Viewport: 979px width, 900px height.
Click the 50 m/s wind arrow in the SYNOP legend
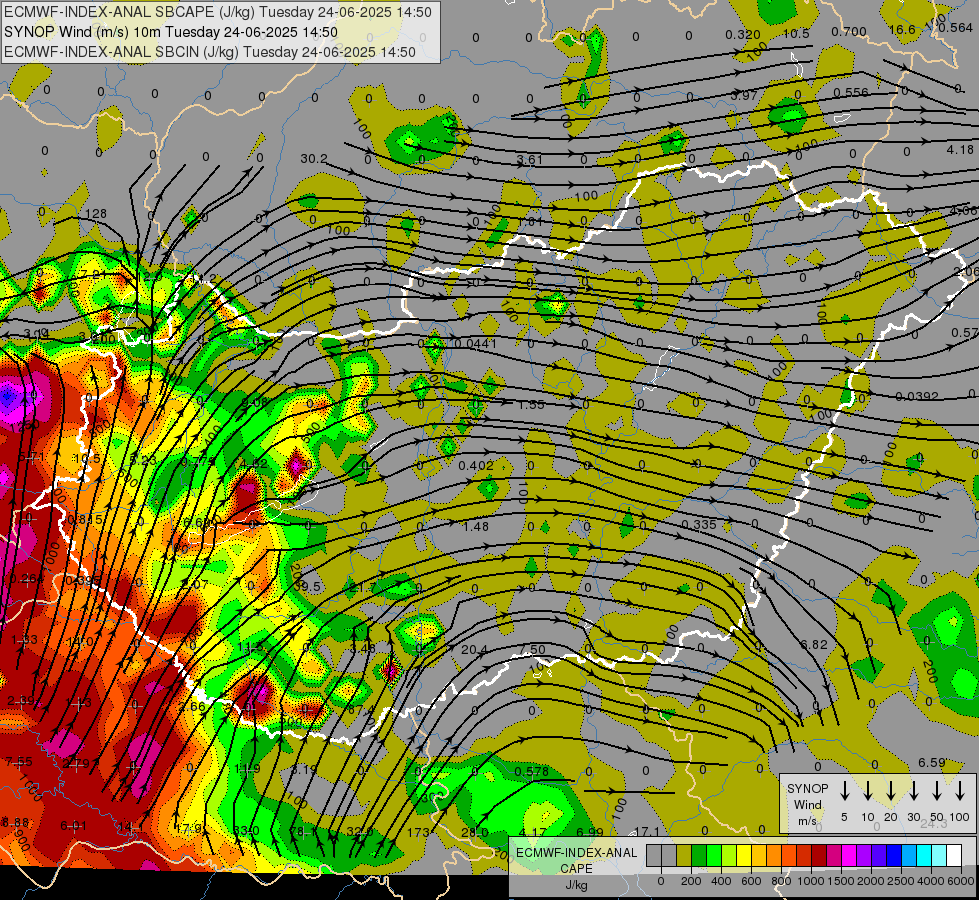point(937,791)
